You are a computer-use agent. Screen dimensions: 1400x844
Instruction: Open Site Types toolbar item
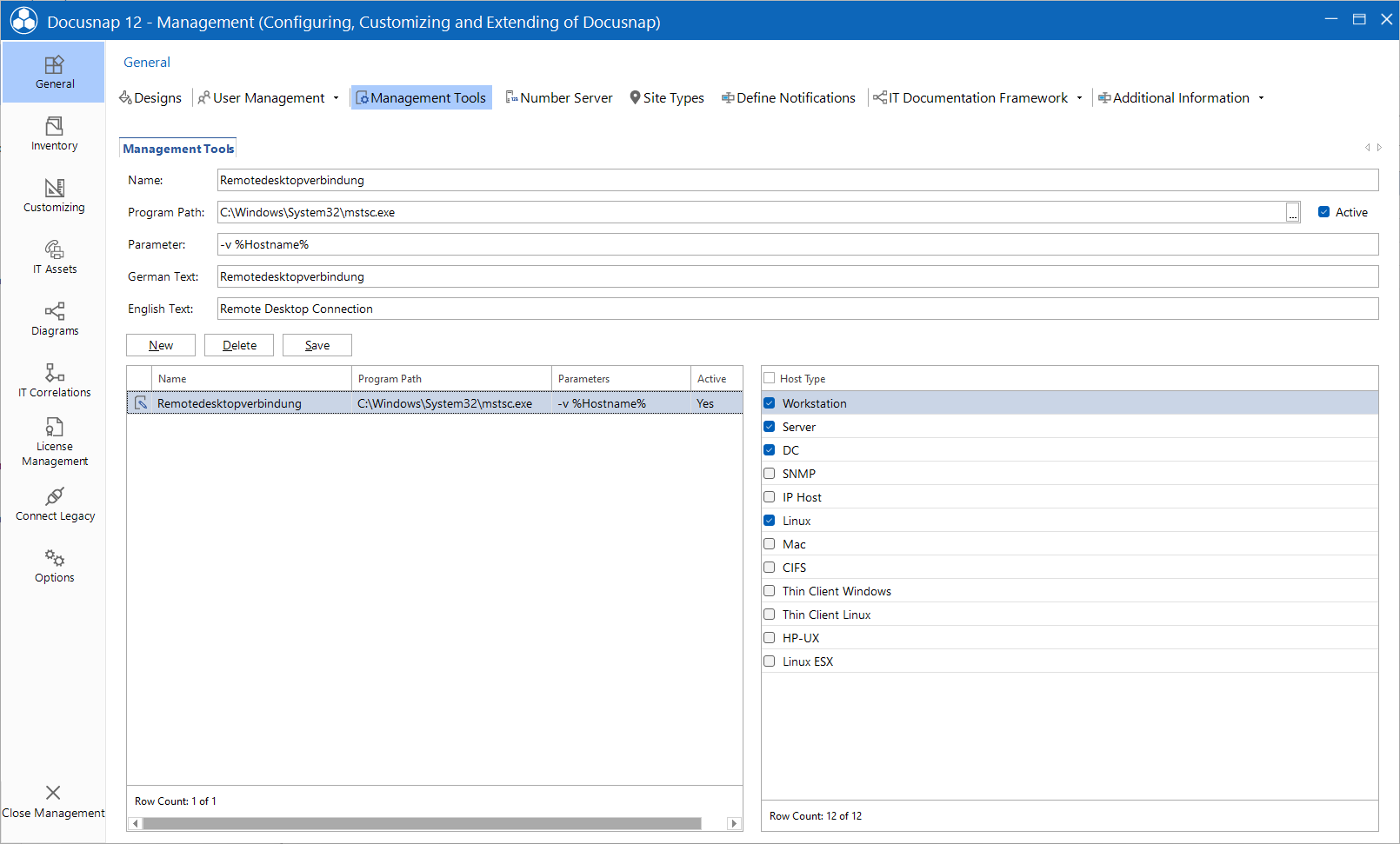(667, 98)
